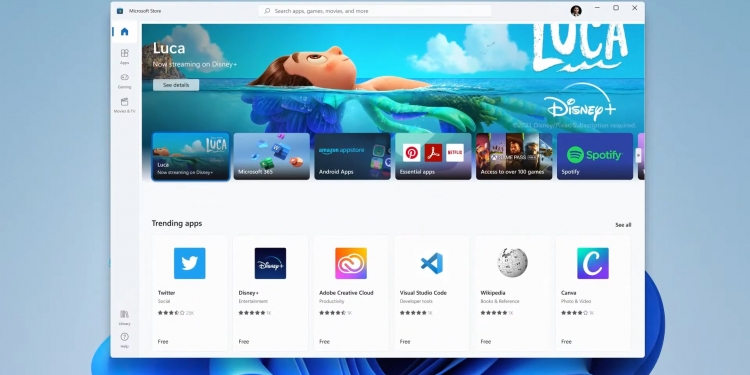The image size is (750, 375).
Task: Open the Help icon
Action: (124, 337)
